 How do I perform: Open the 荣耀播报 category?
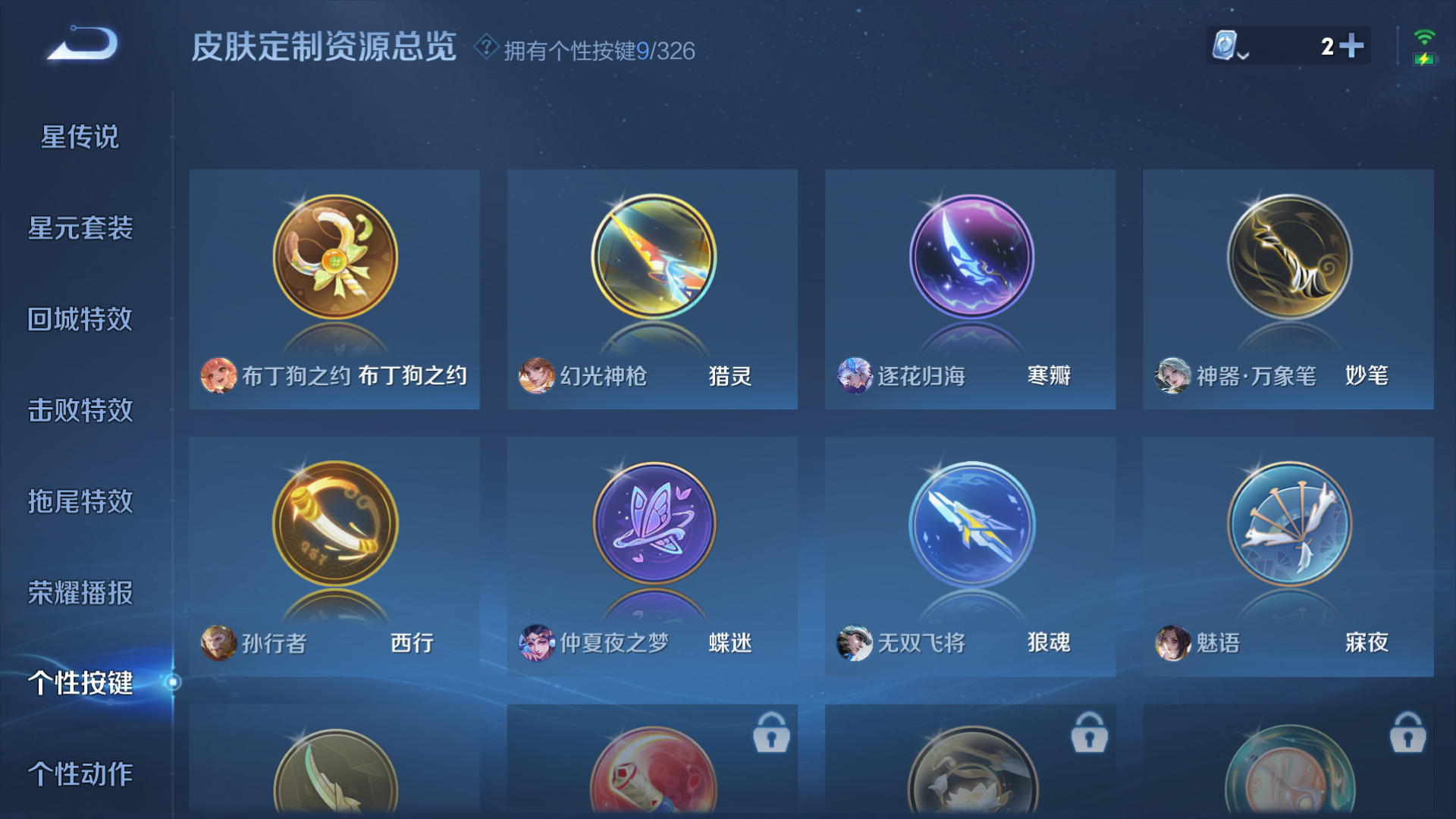(80, 592)
